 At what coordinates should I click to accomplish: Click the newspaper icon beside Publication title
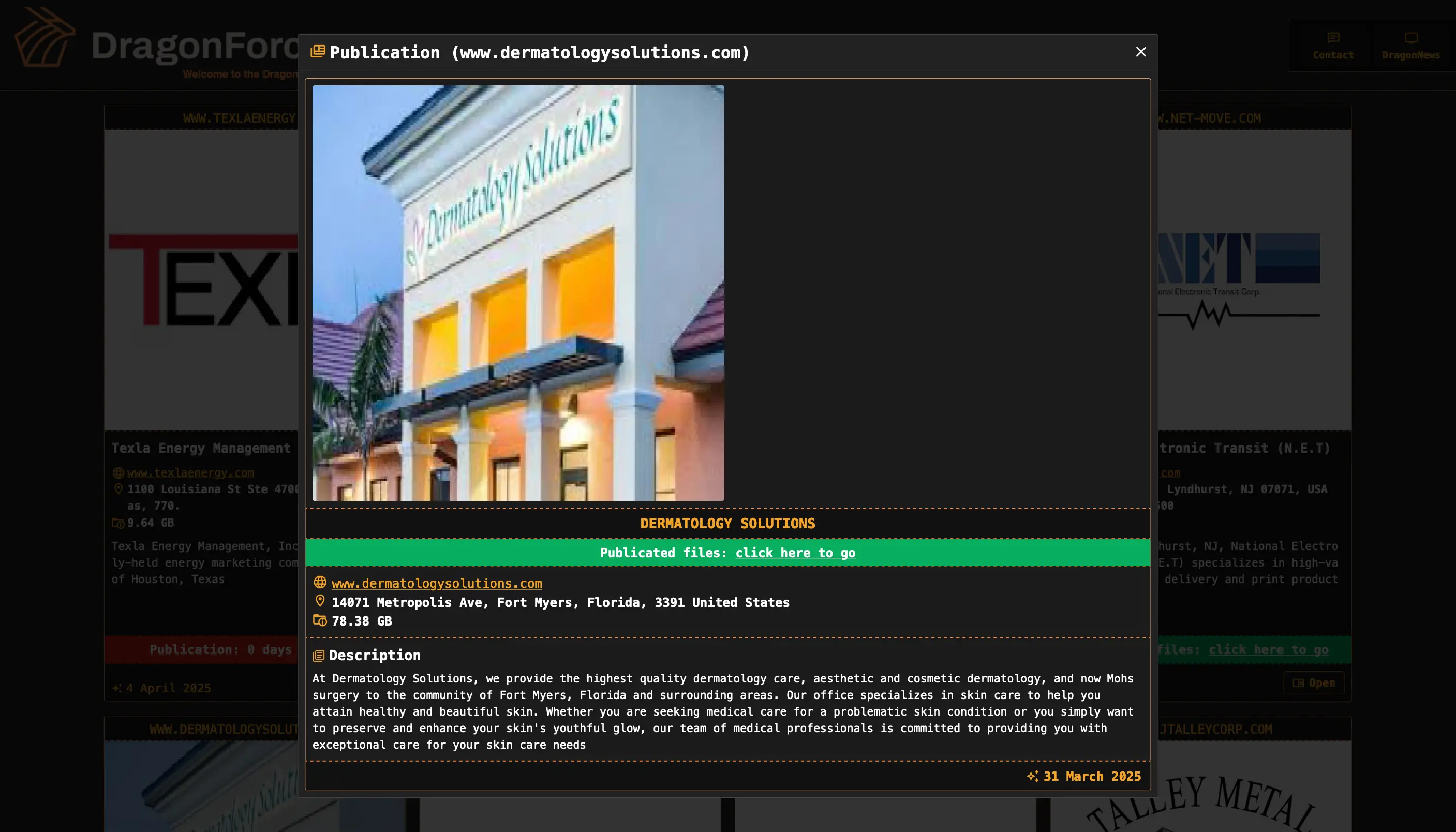(x=318, y=52)
